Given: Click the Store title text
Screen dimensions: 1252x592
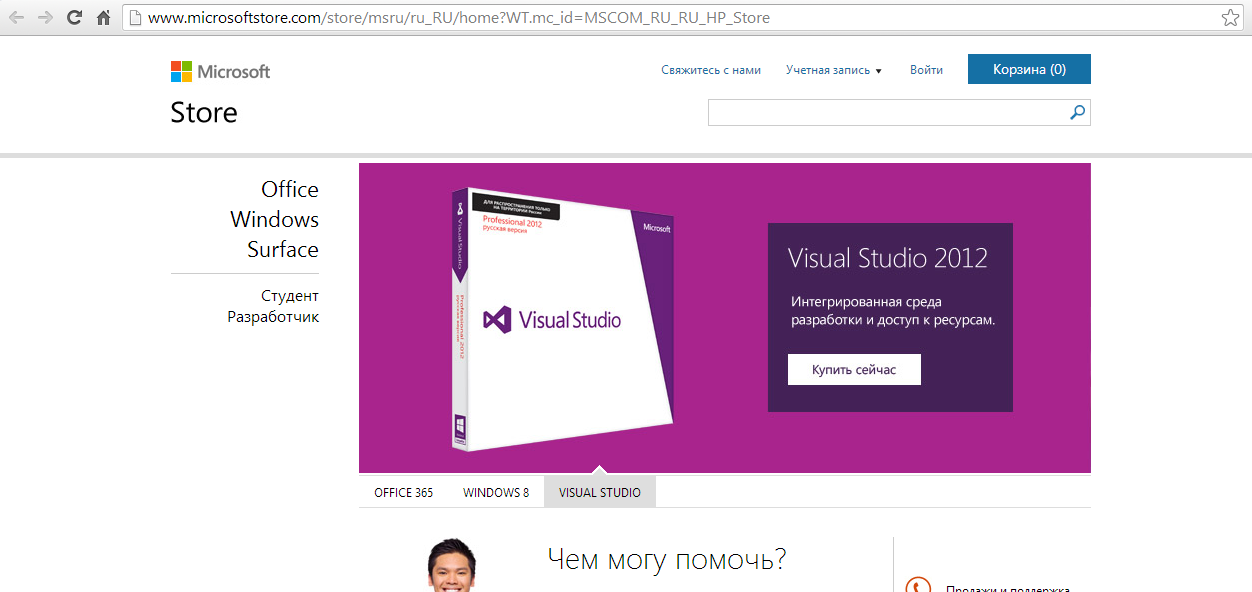Looking at the screenshot, I should click(x=204, y=112).
